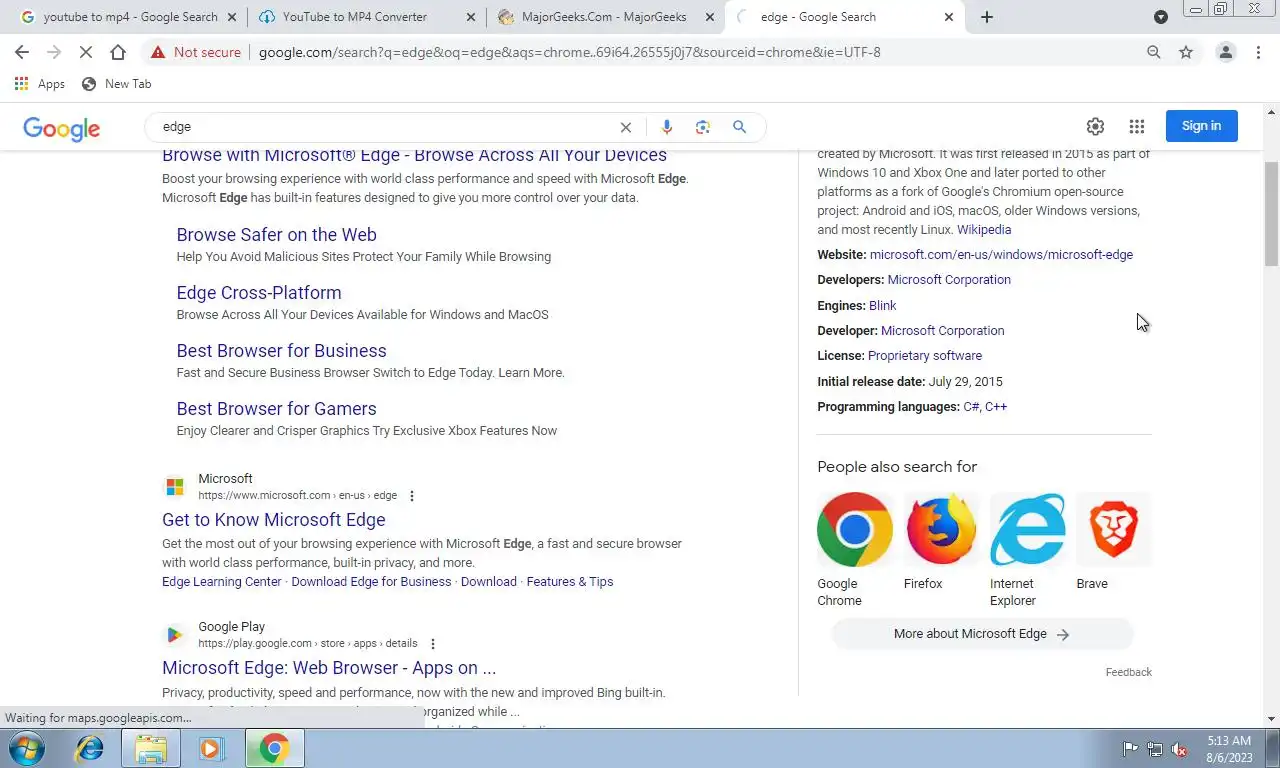Open the zoom magnifier icon in address bar
This screenshot has height=768, width=1280.
tap(1154, 52)
